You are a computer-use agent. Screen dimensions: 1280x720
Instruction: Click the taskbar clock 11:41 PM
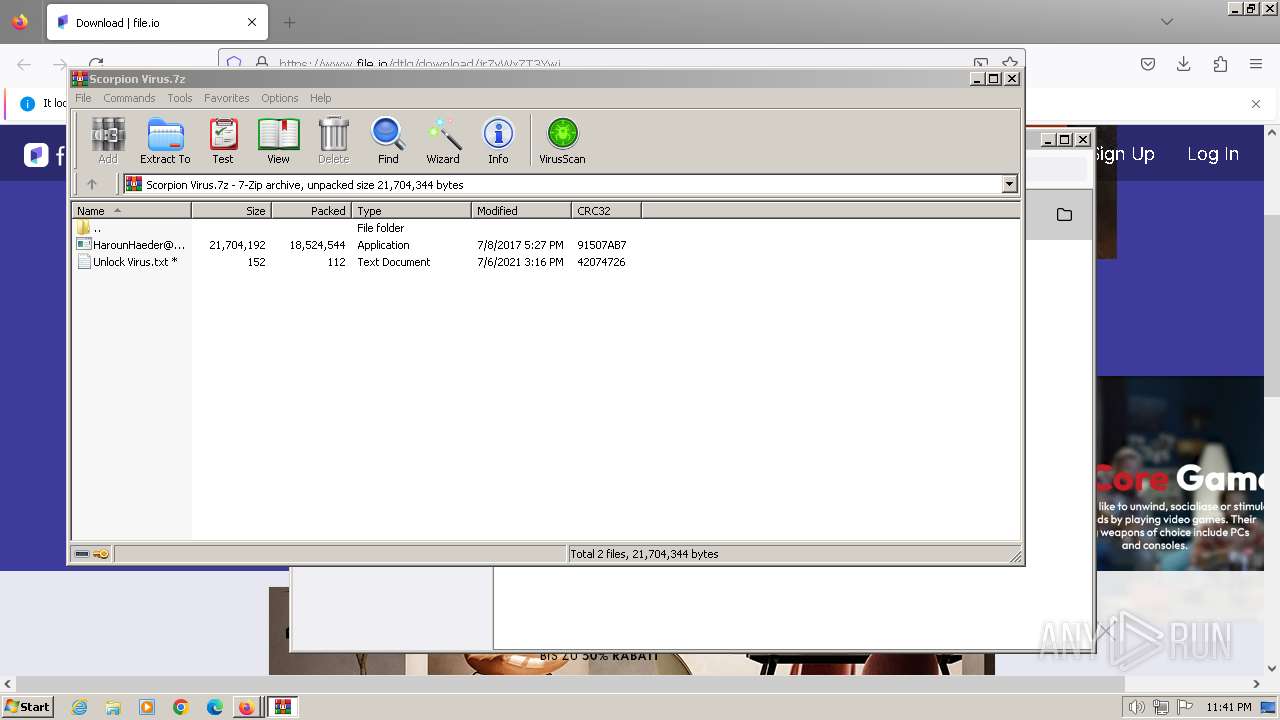1229,707
